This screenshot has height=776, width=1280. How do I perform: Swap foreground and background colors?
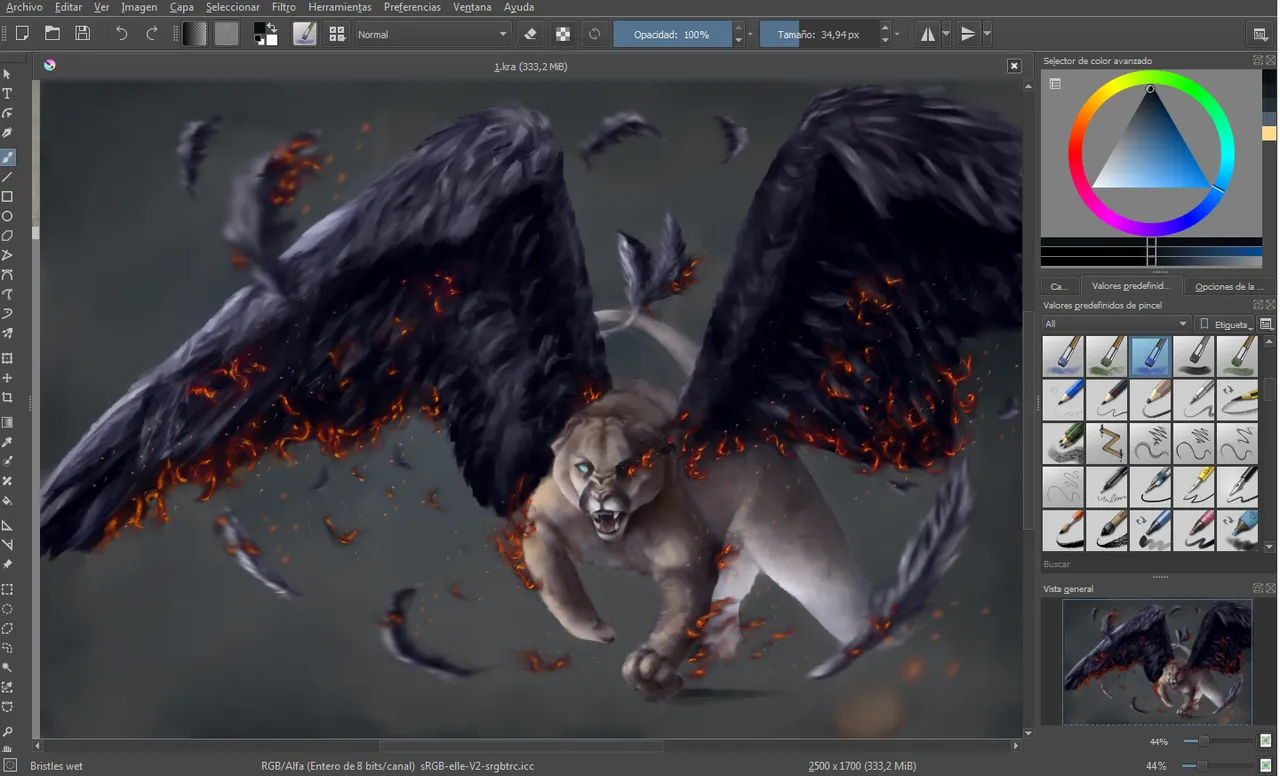tap(272, 28)
